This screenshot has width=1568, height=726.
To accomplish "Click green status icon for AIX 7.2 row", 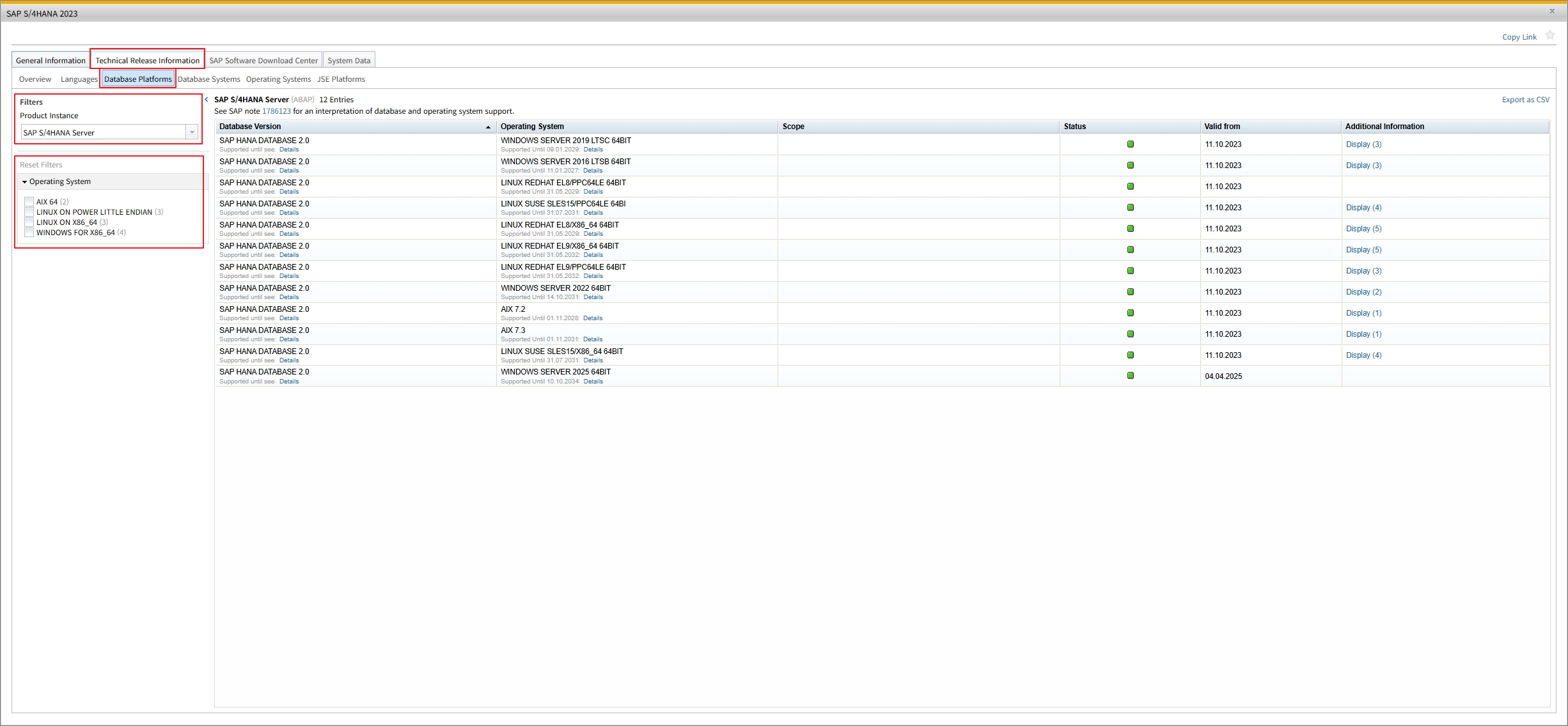I will tap(1130, 313).
